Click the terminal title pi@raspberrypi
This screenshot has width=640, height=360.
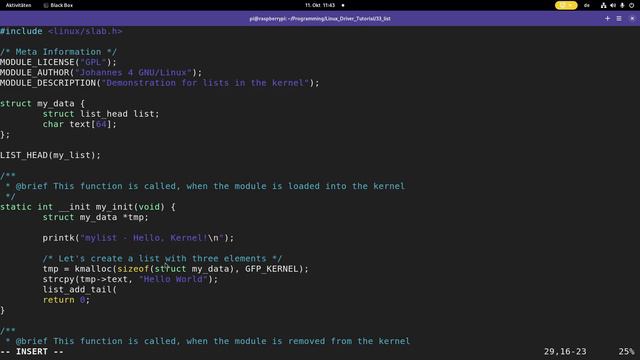320,19
